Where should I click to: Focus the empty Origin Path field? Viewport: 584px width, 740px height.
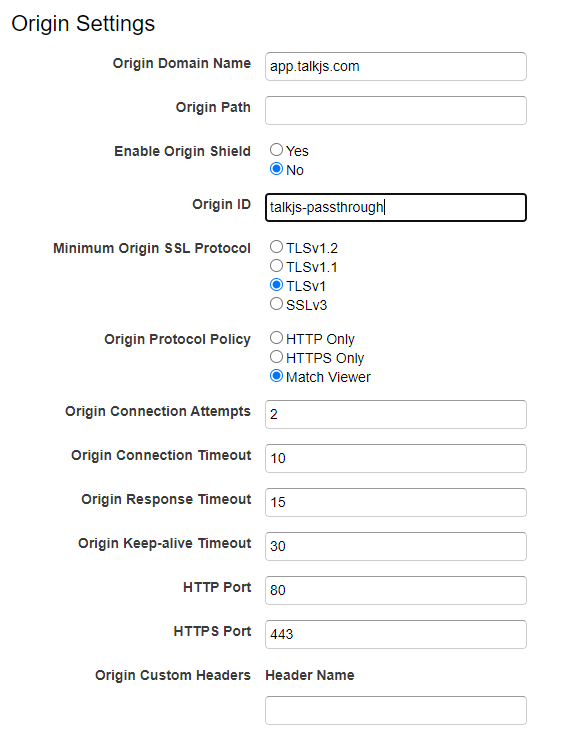click(396, 110)
